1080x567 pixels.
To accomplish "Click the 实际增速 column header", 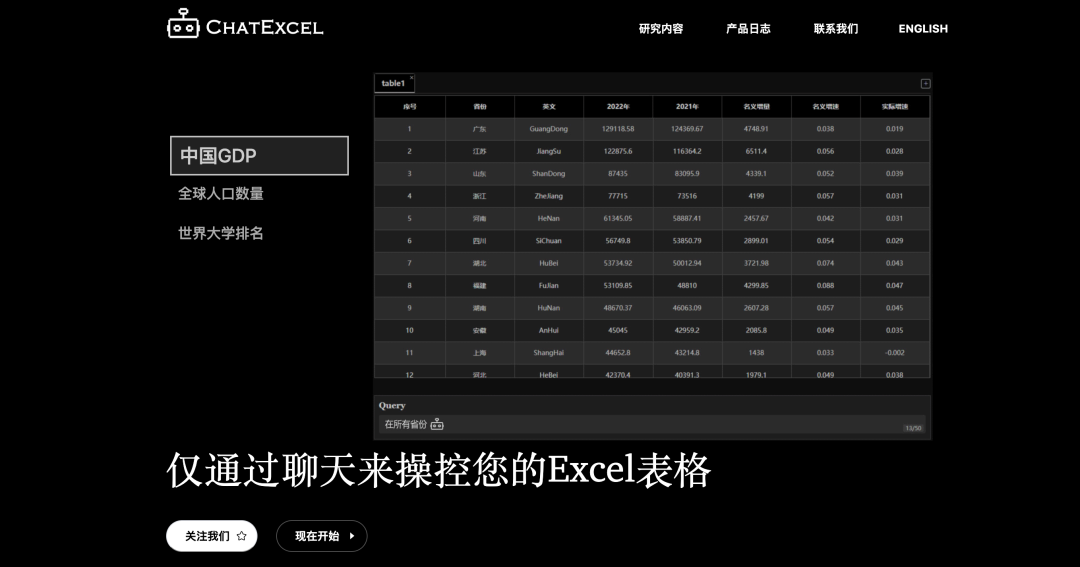I will [x=895, y=107].
